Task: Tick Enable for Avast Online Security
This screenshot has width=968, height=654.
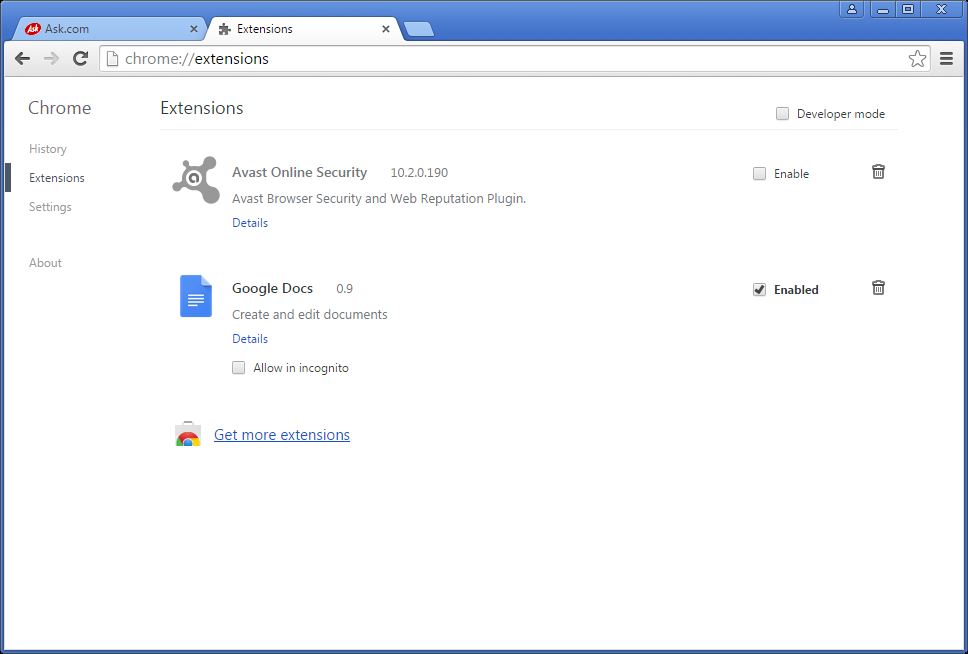Action: [759, 174]
